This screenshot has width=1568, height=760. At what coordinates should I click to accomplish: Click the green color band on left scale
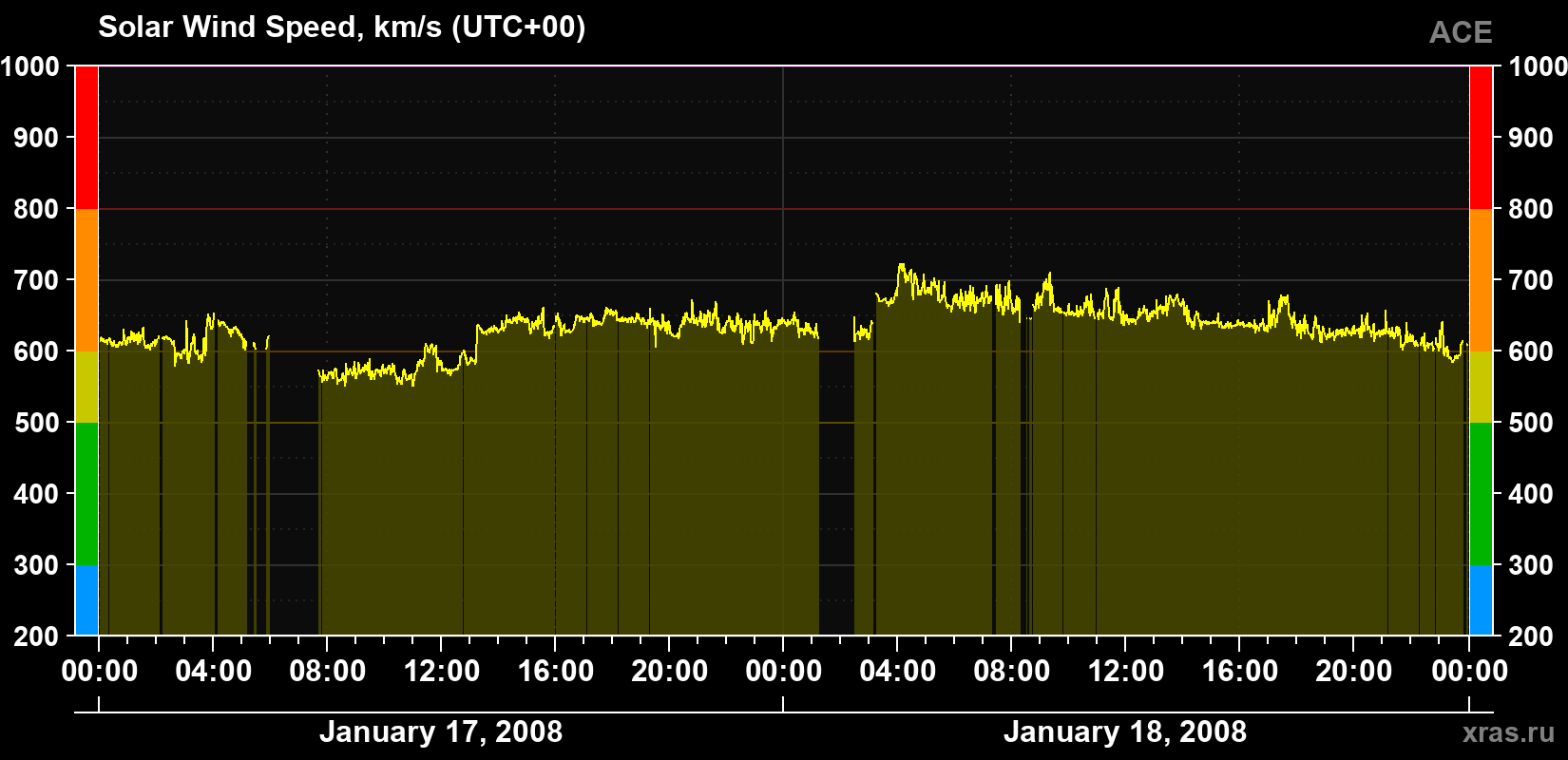pyautogui.click(x=86, y=494)
